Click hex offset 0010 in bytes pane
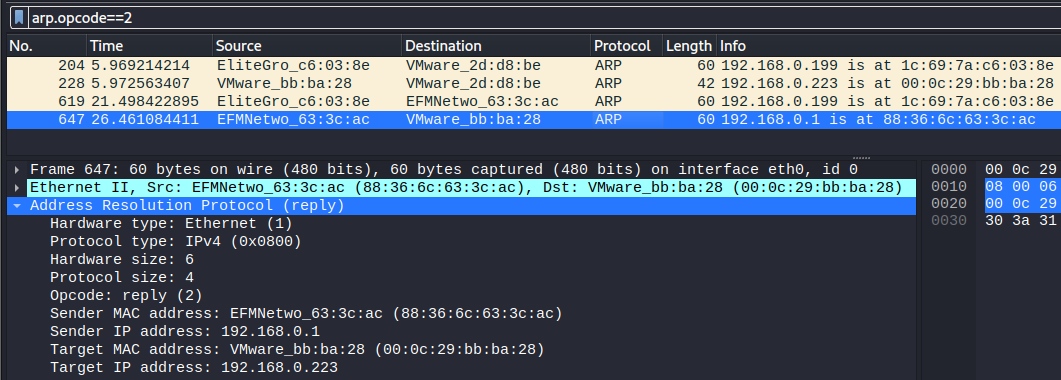Viewport: 1061px width, 380px height. coord(949,187)
